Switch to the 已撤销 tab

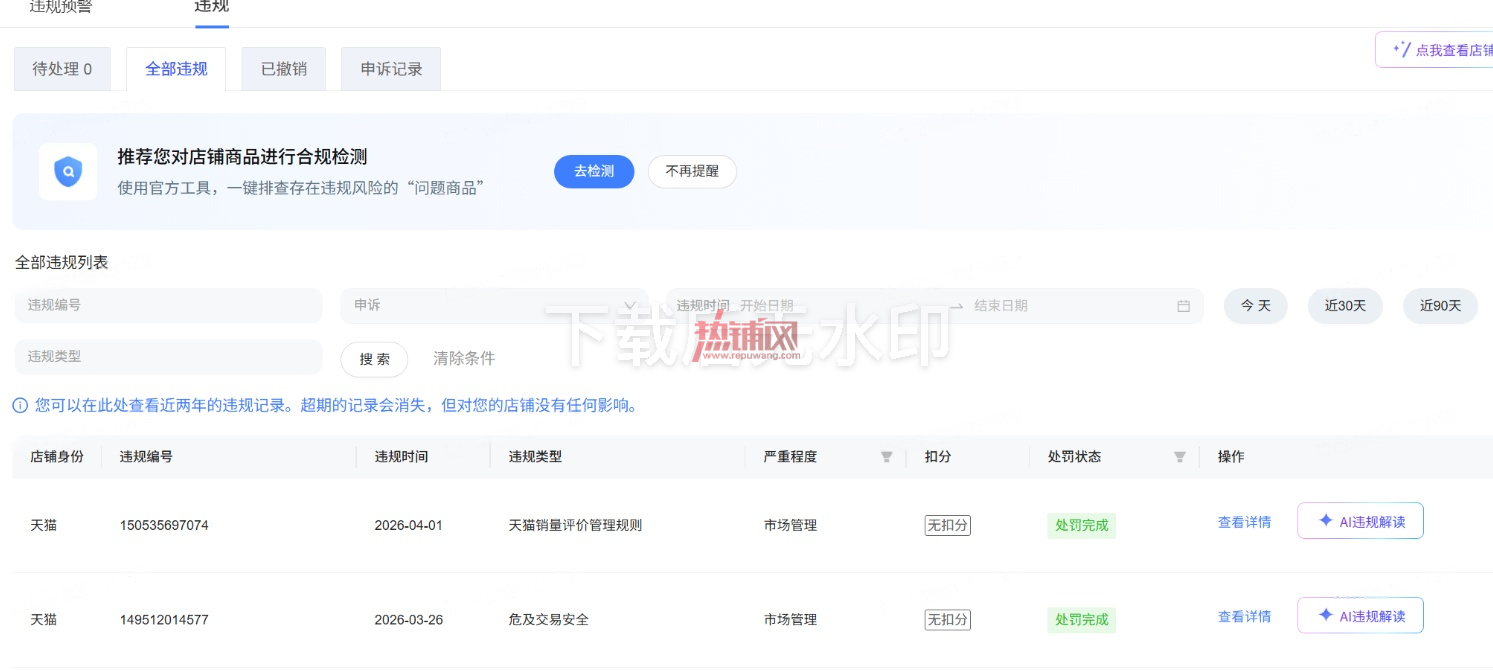coord(284,69)
